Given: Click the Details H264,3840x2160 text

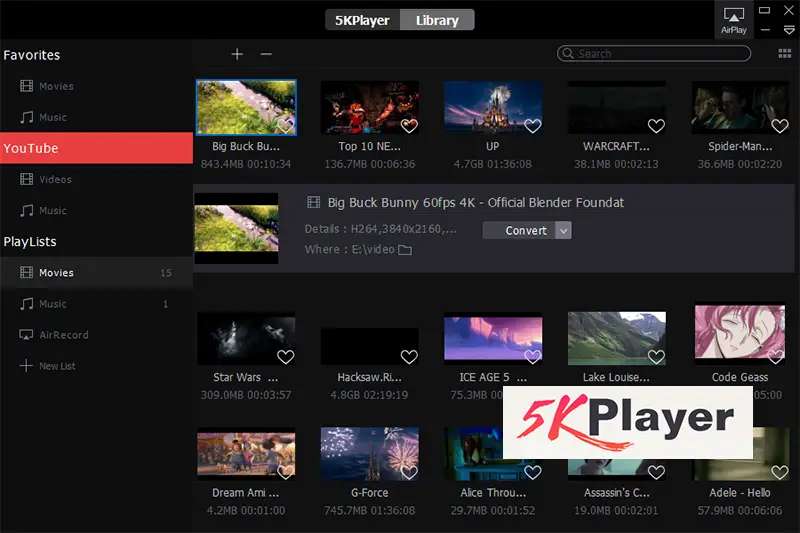Looking at the screenshot, I should click(x=381, y=229).
